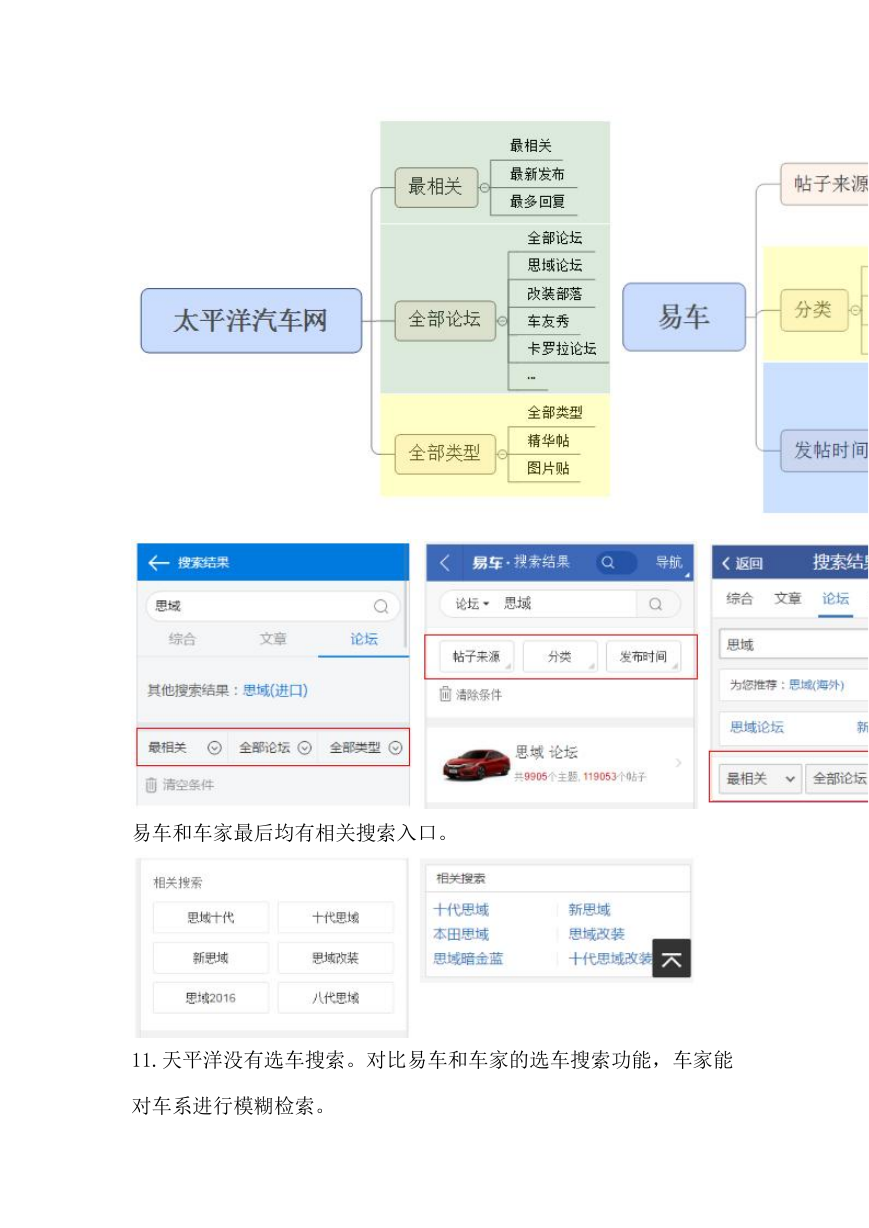869x1228 pixels.
Task: Open the 论坛 scope selector before 思域
Action: coord(473,604)
